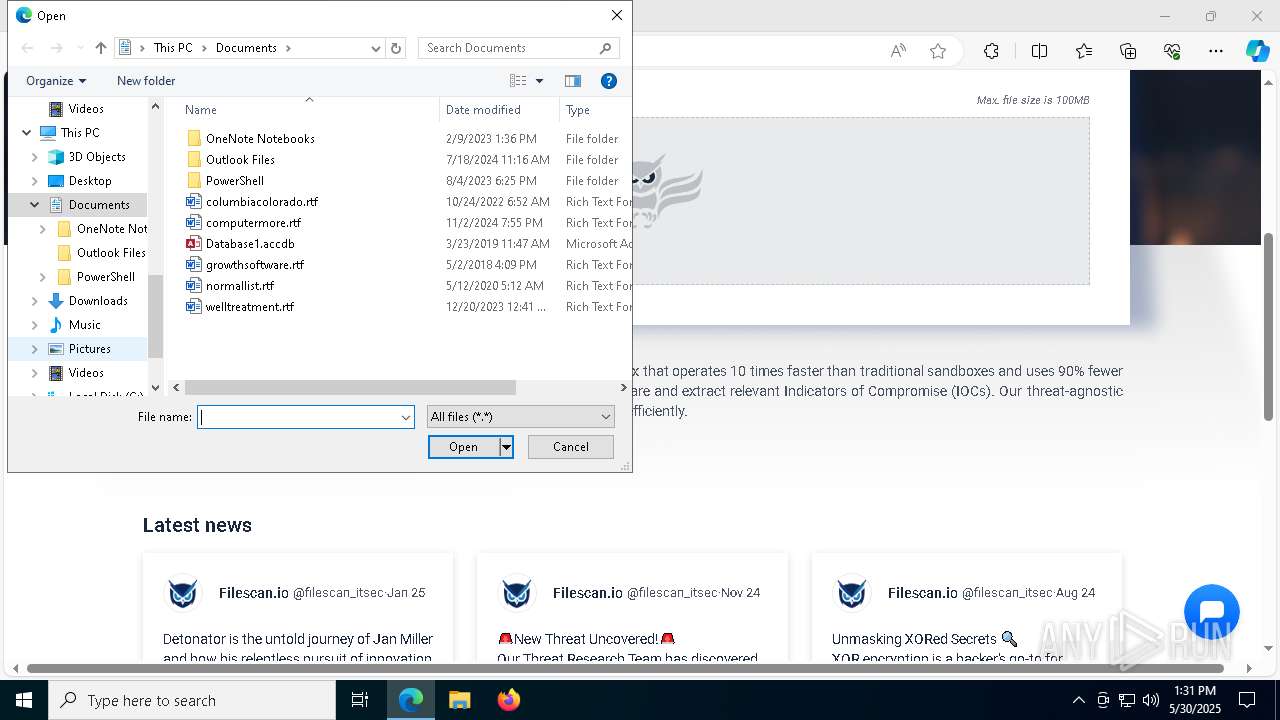Expand the address bar history dropdown

coord(376,48)
